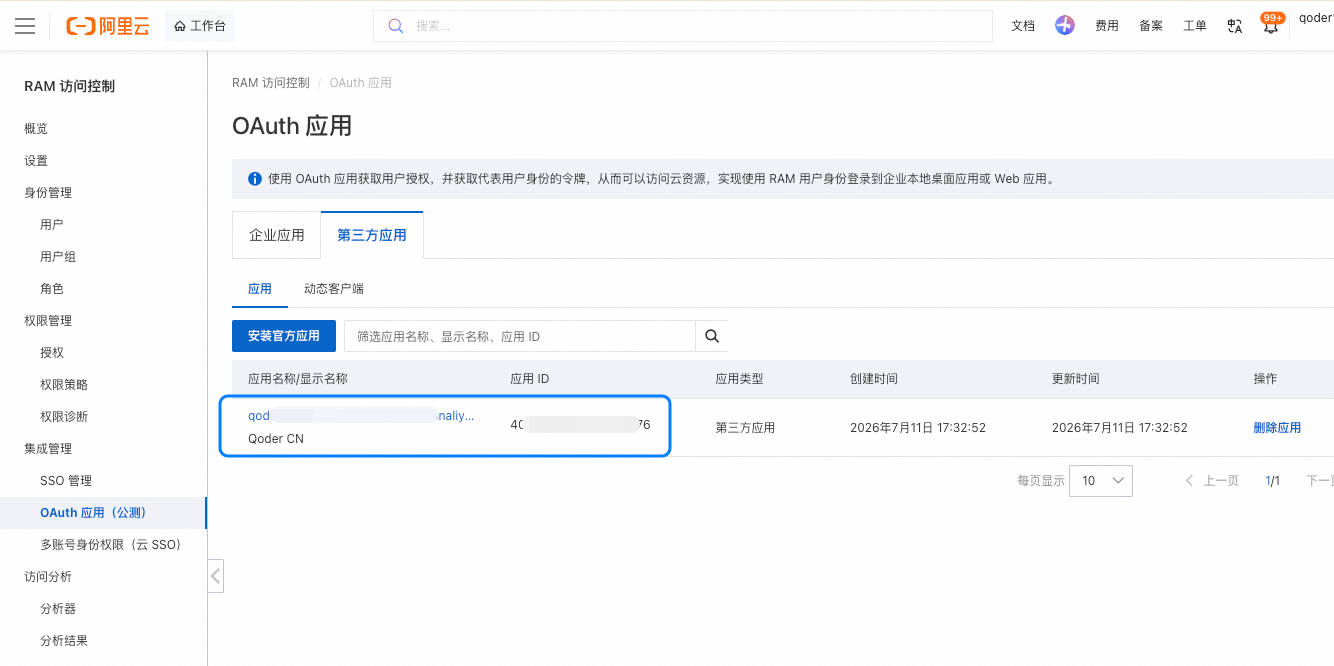Focus the application filter input field
The height and width of the screenshot is (666, 1334).
520,336
